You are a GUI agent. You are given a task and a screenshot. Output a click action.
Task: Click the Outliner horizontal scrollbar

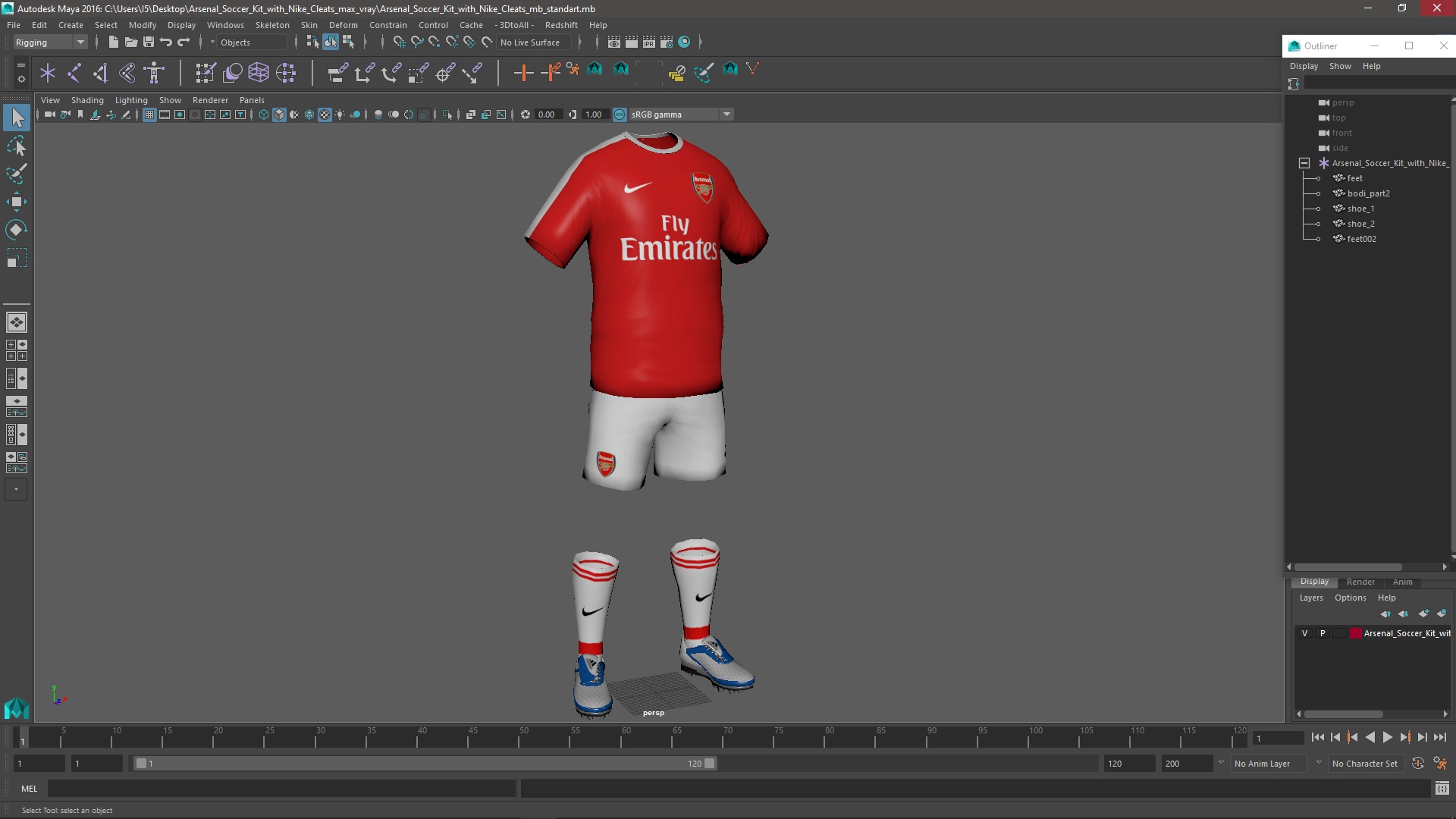(x=1348, y=567)
